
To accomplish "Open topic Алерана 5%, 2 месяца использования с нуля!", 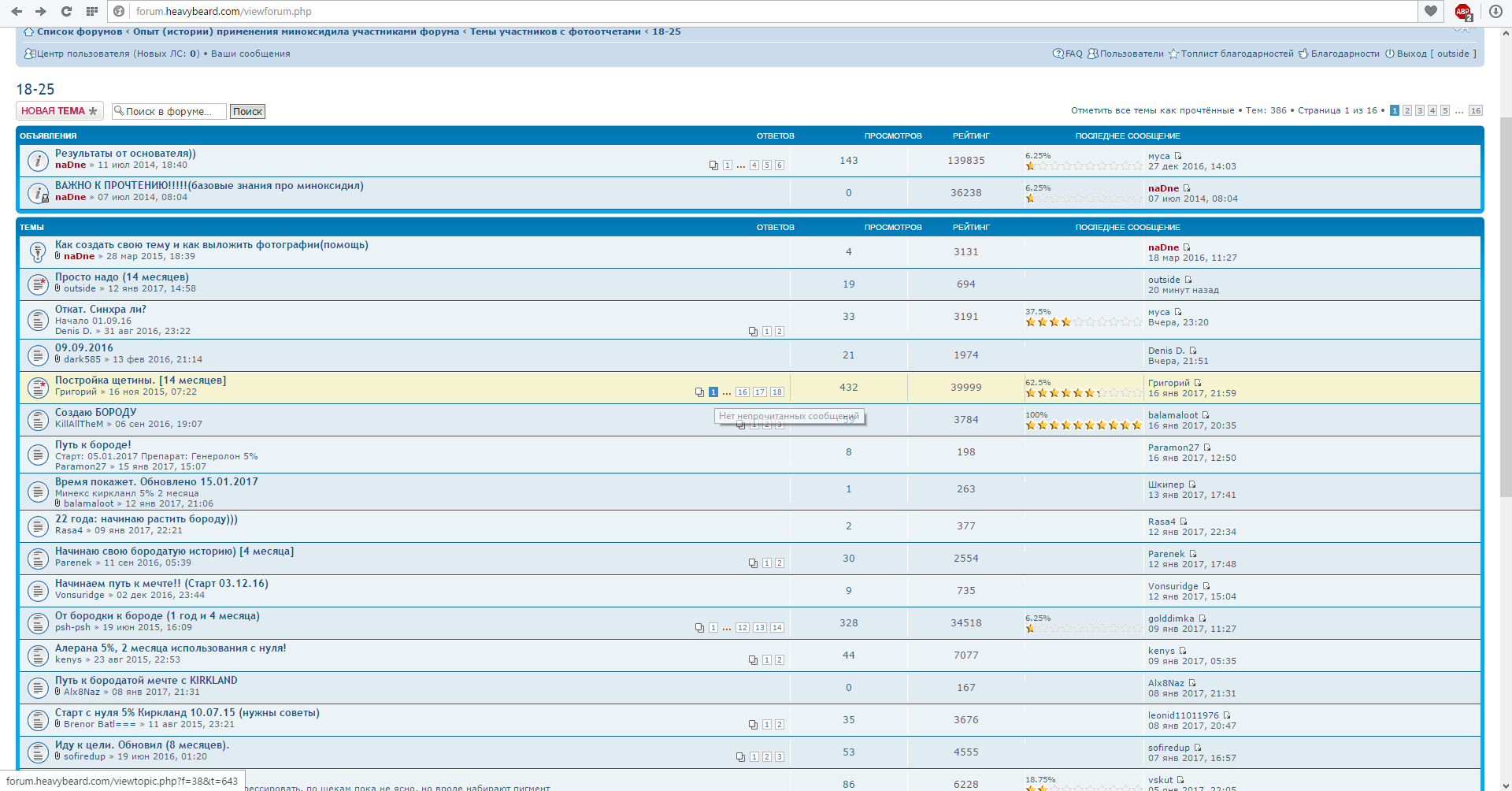I will pos(170,648).
